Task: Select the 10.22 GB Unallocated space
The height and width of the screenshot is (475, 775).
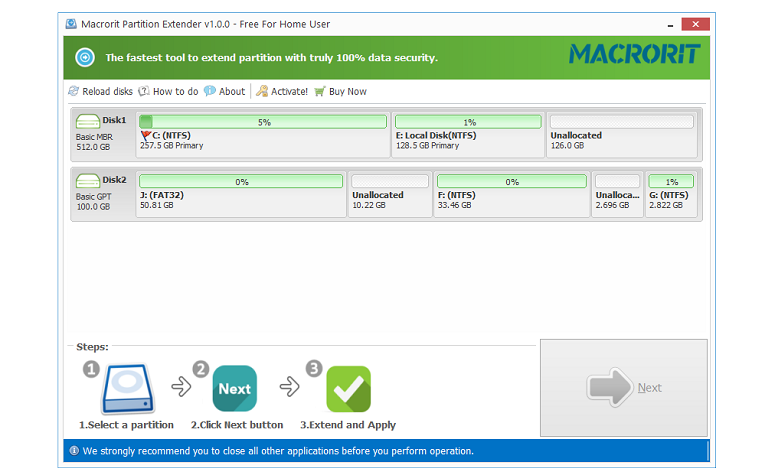Action: [x=390, y=194]
